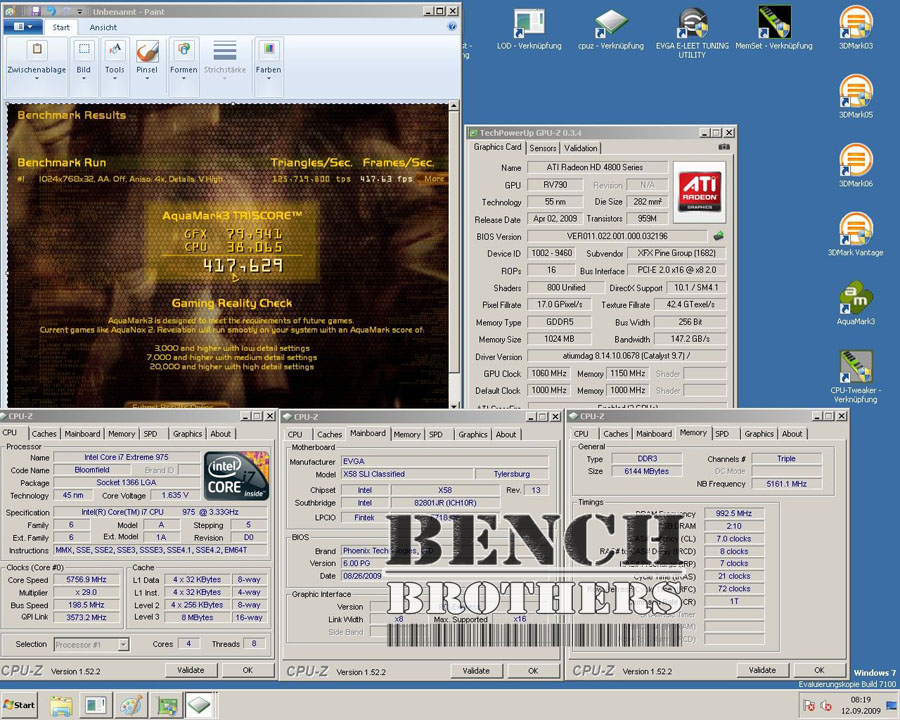This screenshot has height=720, width=900.
Task: Open About tab in CPU-Z Processor window
Action: (220, 434)
